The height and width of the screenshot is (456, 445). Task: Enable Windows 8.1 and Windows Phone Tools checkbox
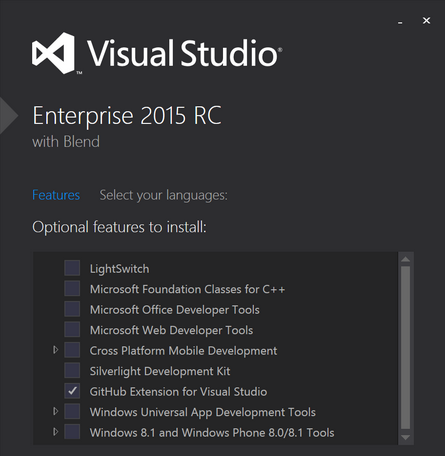72,432
